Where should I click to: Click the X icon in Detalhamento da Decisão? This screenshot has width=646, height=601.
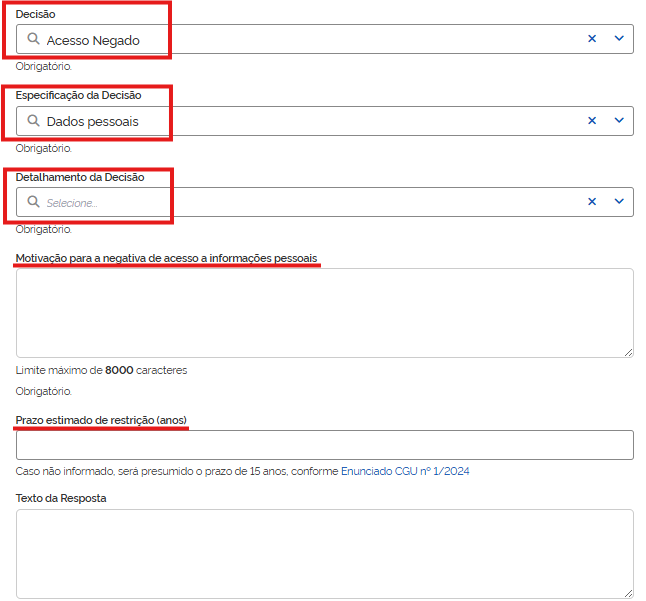591,201
